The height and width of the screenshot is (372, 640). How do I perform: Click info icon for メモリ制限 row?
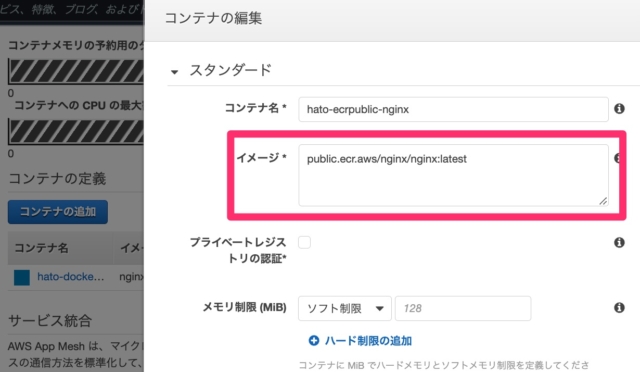coord(619,307)
